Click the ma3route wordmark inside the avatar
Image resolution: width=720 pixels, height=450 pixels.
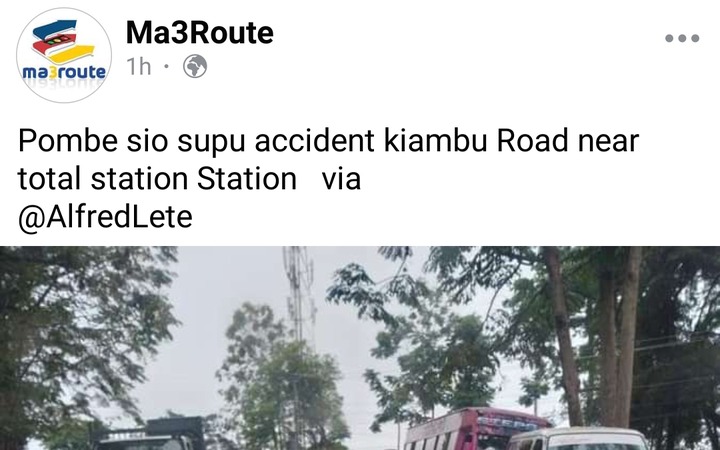pos(64,72)
